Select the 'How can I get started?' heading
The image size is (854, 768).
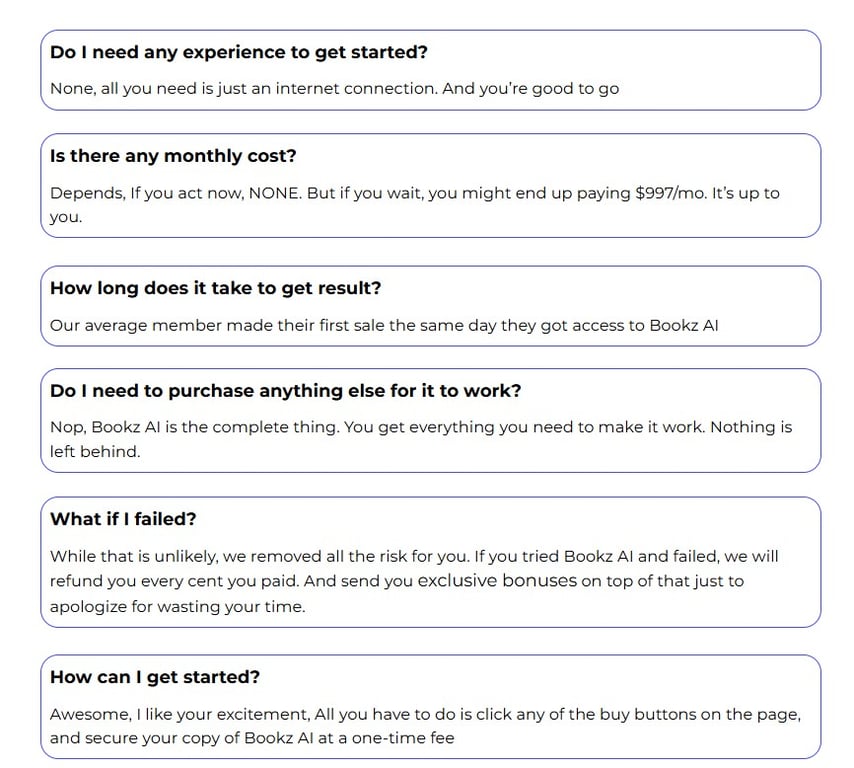pos(155,677)
